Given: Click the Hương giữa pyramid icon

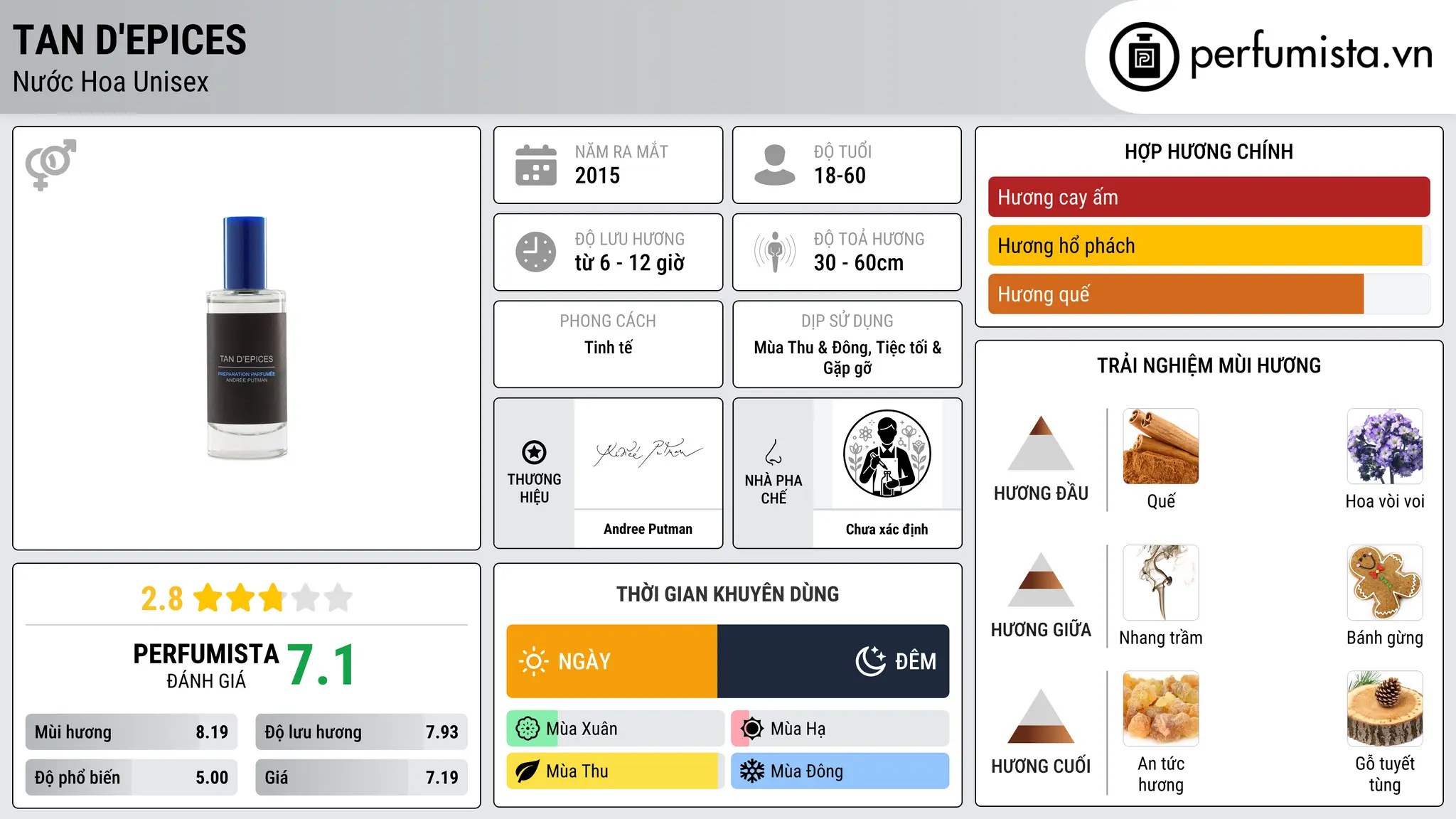Looking at the screenshot, I should [1041, 579].
